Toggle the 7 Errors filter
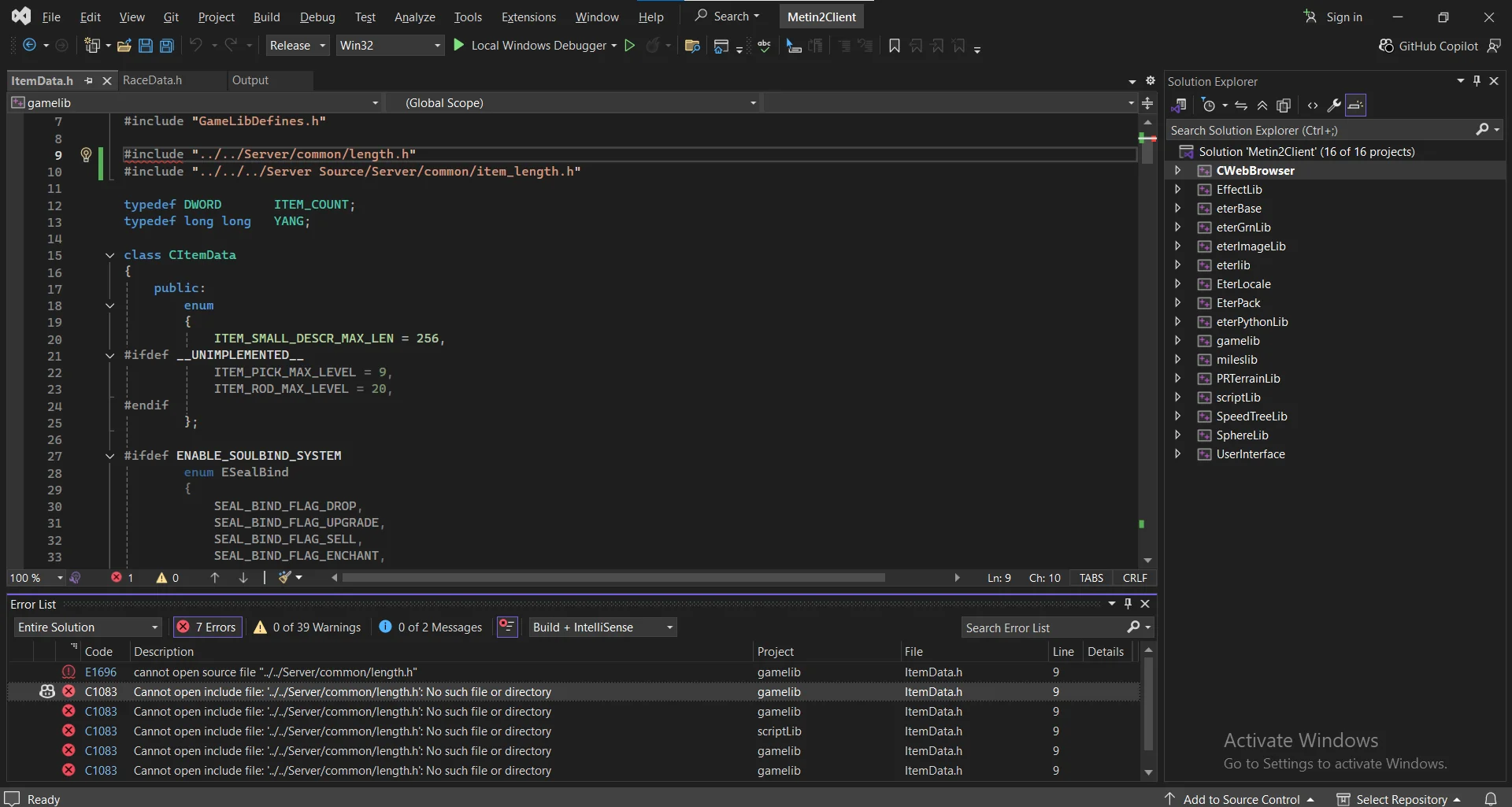Image resolution: width=1512 pixels, height=807 pixels. click(207, 627)
